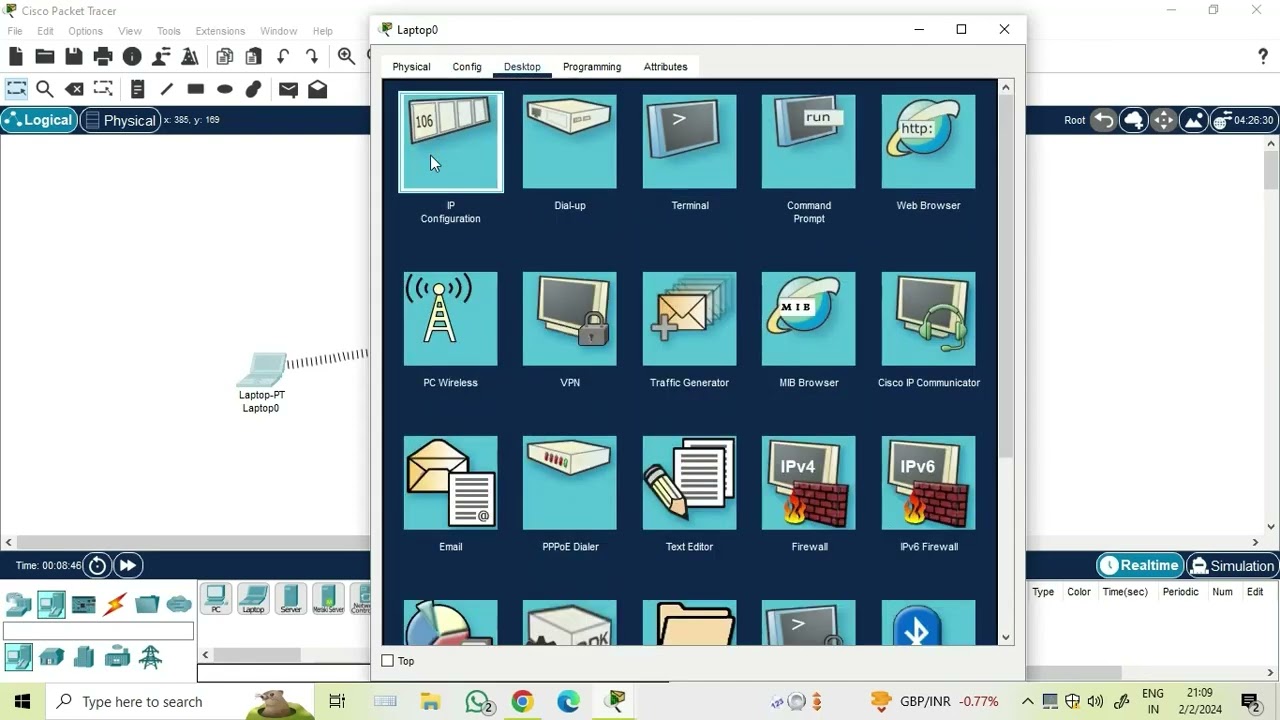Click the Windows taskbar search box

(180, 702)
